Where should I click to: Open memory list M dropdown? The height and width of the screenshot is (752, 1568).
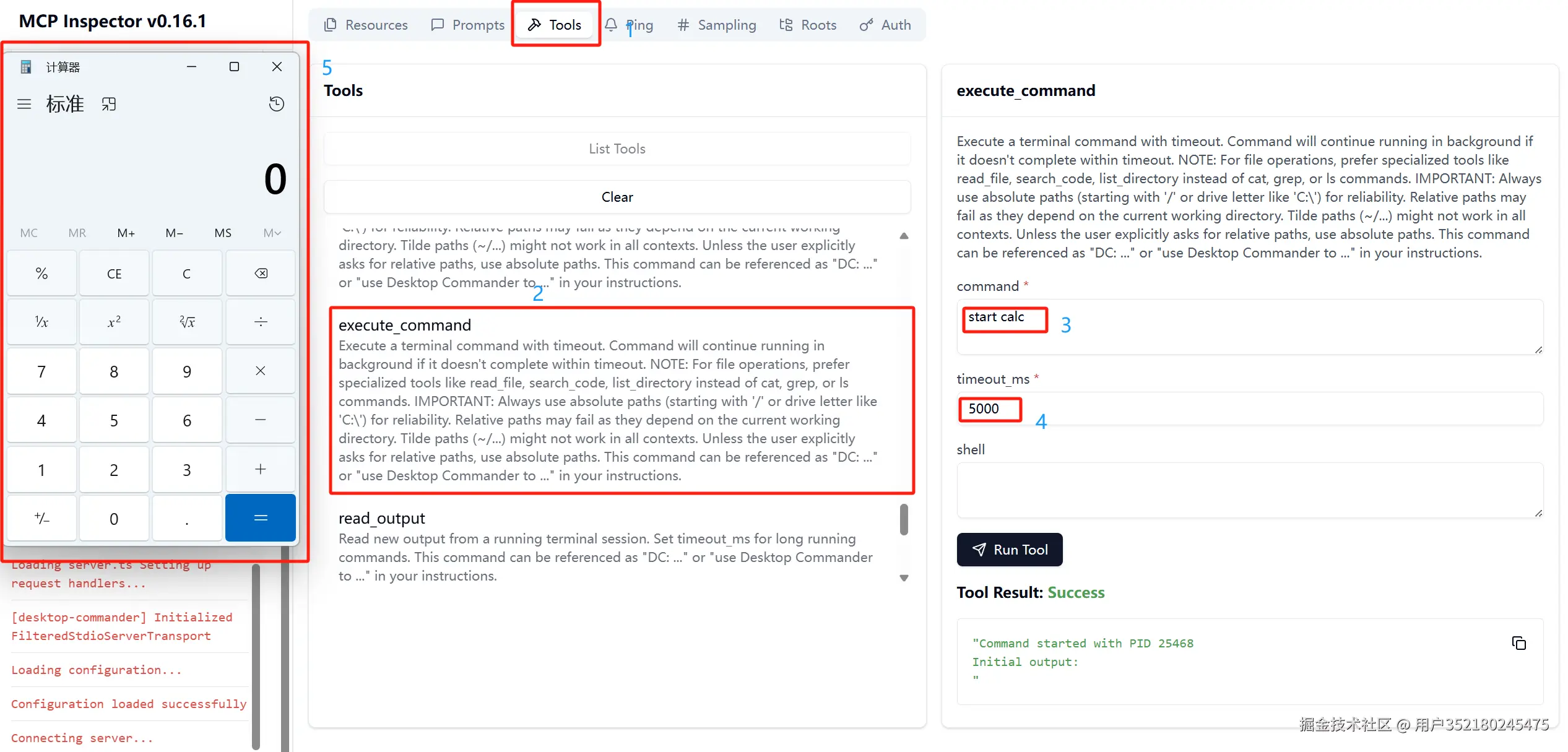[272, 233]
